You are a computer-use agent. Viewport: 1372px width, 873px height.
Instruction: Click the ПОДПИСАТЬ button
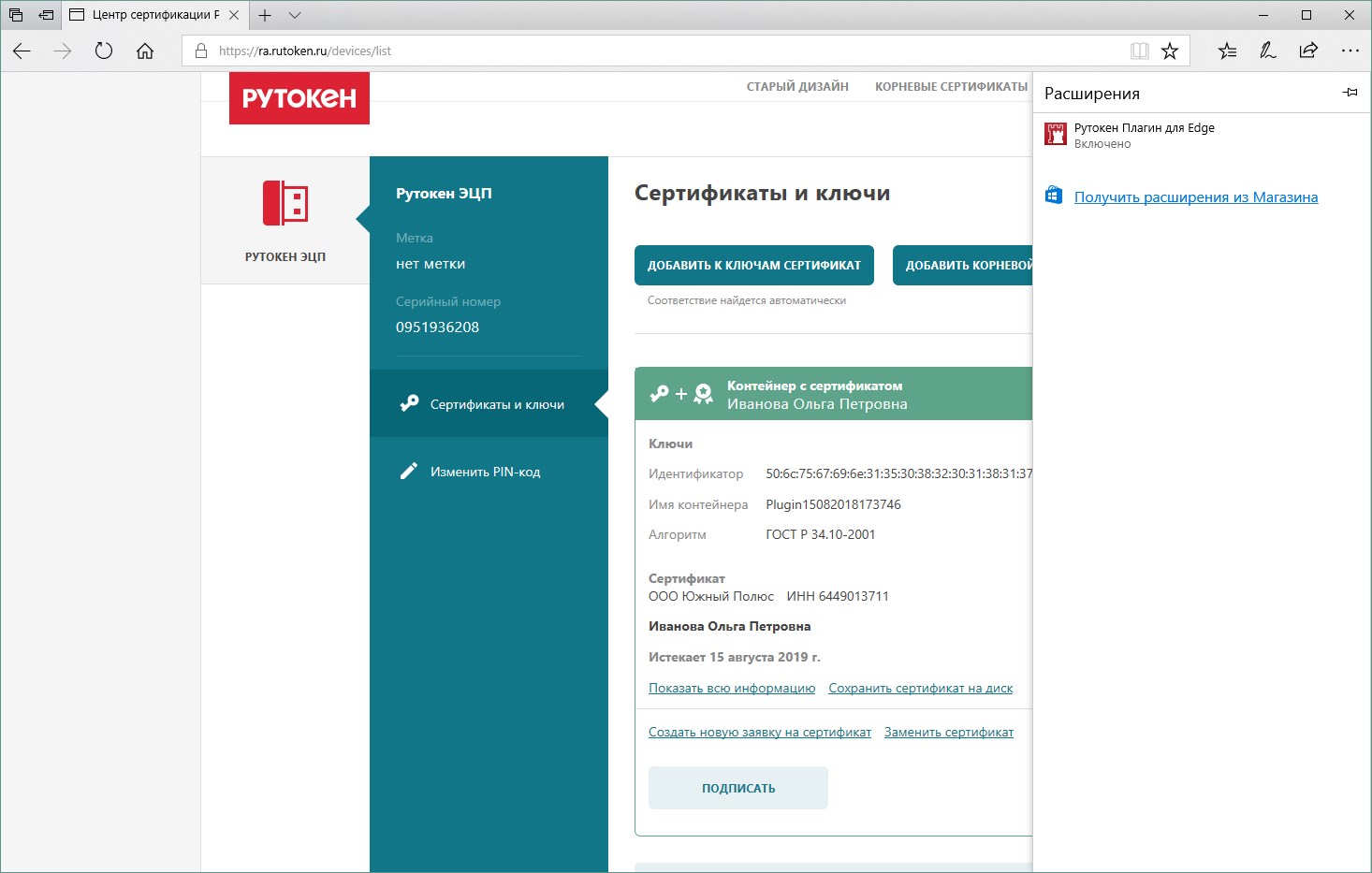(x=738, y=788)
